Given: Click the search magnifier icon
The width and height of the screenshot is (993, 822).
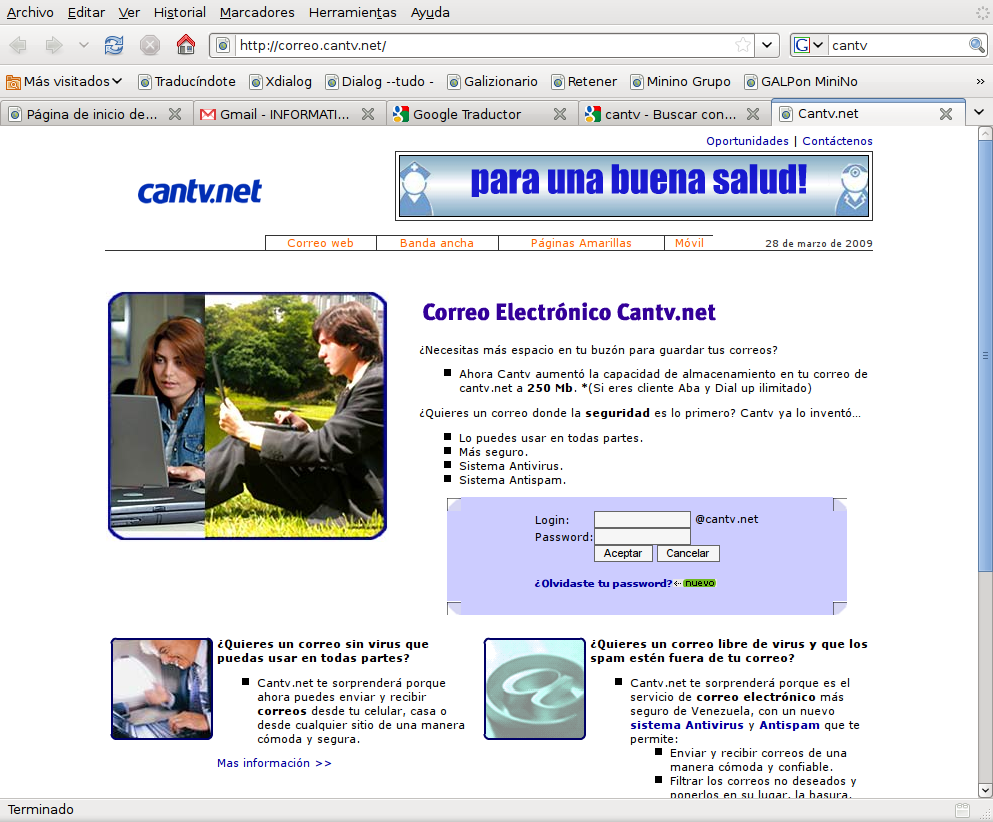Looking at the screenshot, I should 977,45.
